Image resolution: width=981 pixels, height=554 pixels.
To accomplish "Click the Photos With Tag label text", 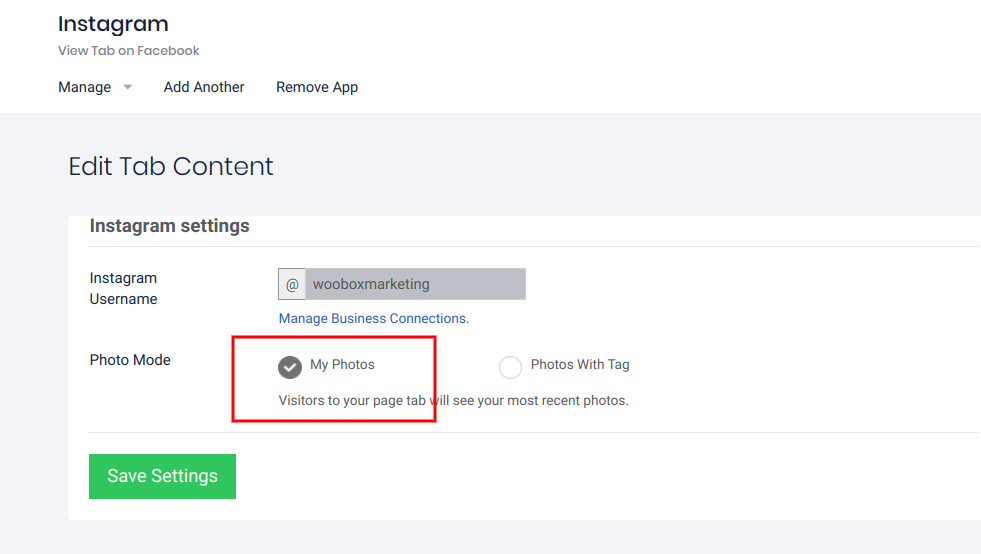I will 580,365.
